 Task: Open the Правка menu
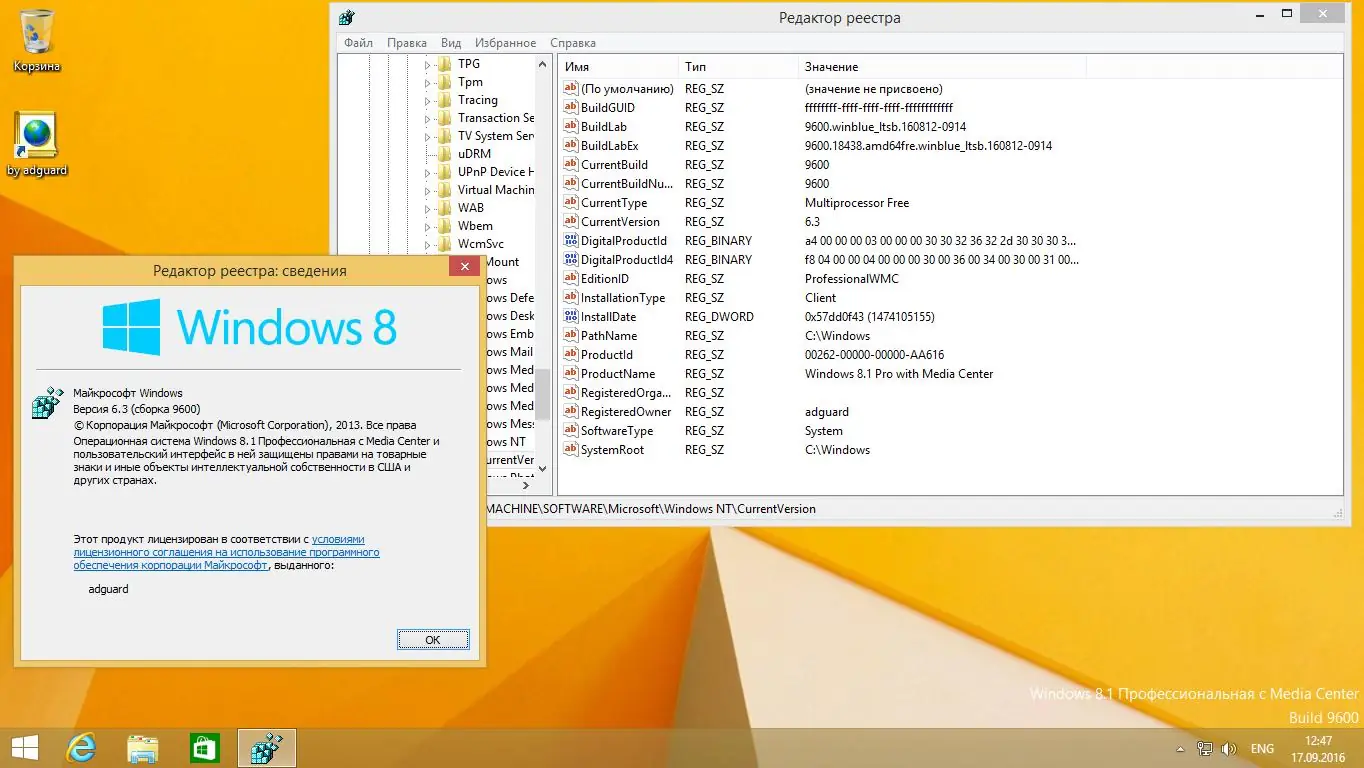click(x=406, y=43)
